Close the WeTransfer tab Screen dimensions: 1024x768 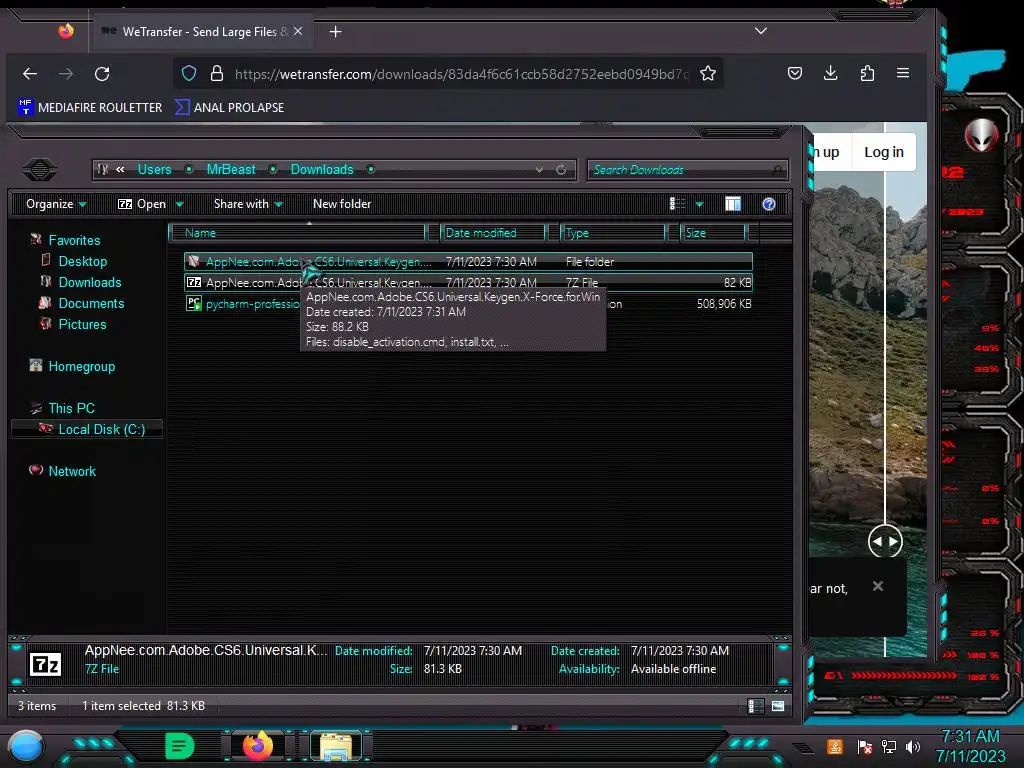click(298, 31)
